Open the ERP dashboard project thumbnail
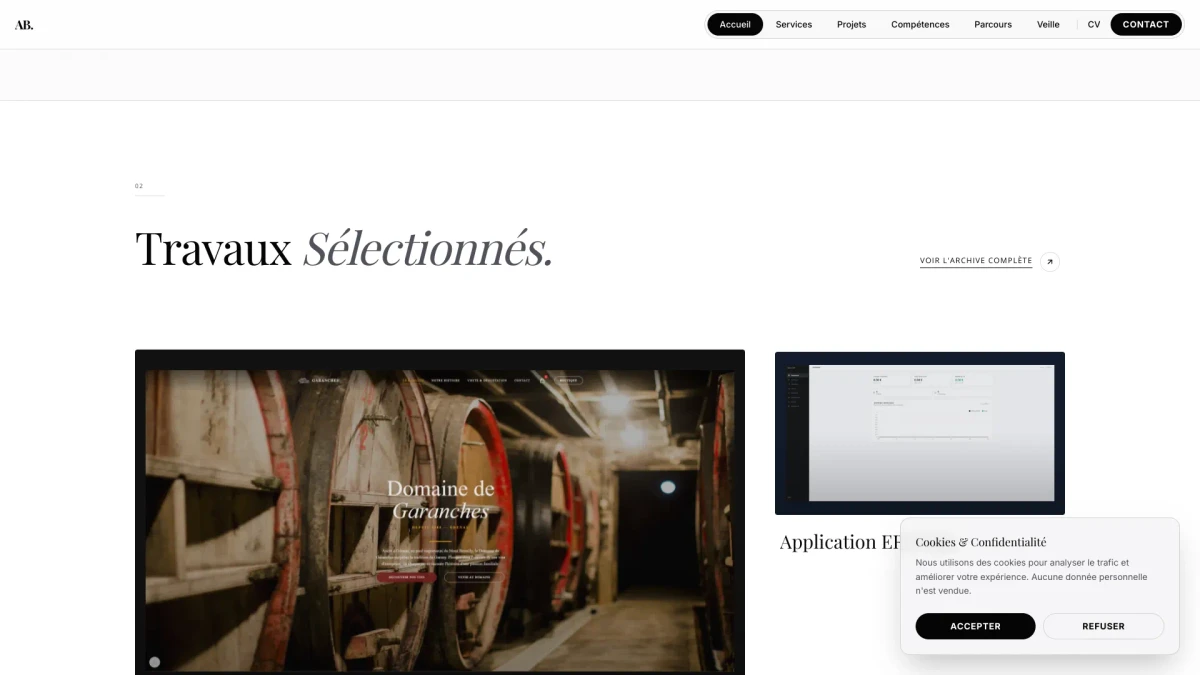1200x675 pixels. tap(920, 433)
